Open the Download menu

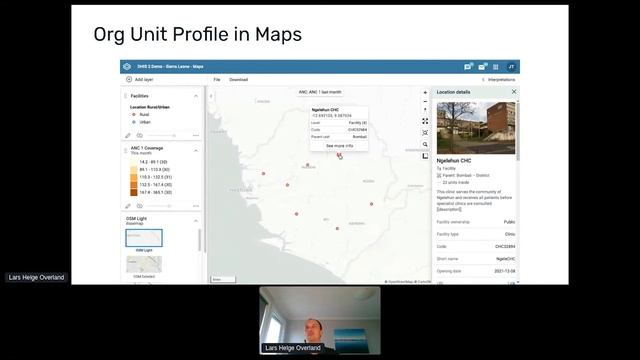coord(238,80)
